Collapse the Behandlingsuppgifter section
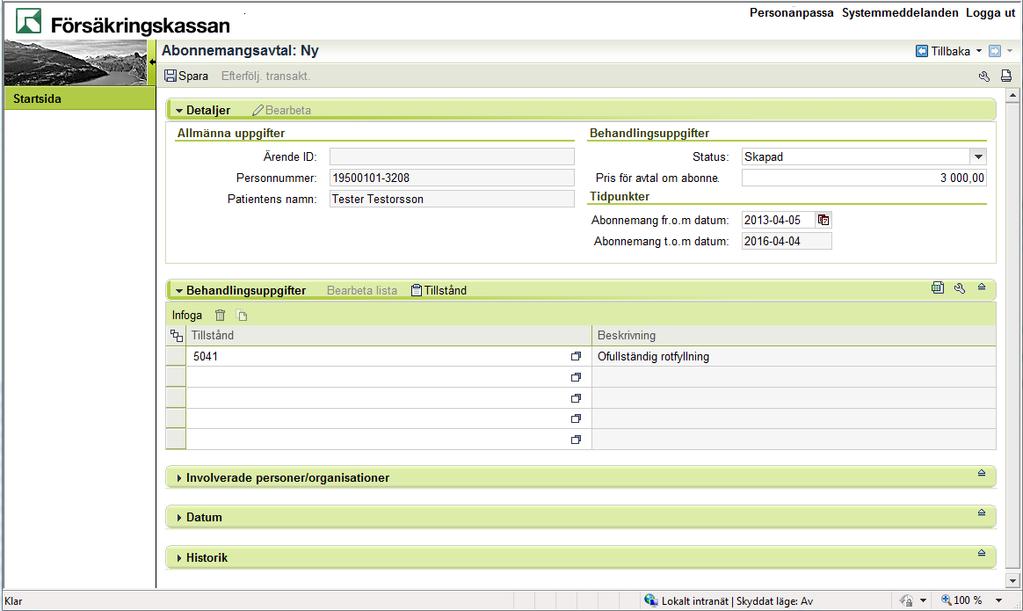 (x=179, y=291)
